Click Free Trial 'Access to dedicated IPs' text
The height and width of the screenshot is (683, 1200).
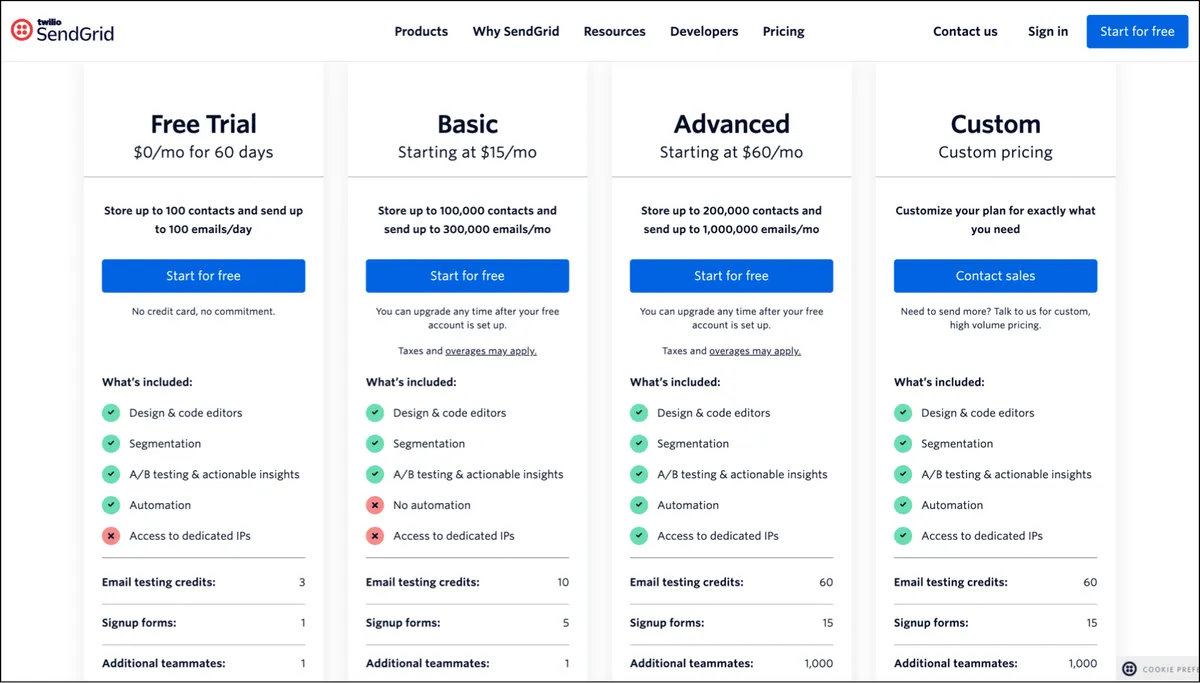pos(190,536)
